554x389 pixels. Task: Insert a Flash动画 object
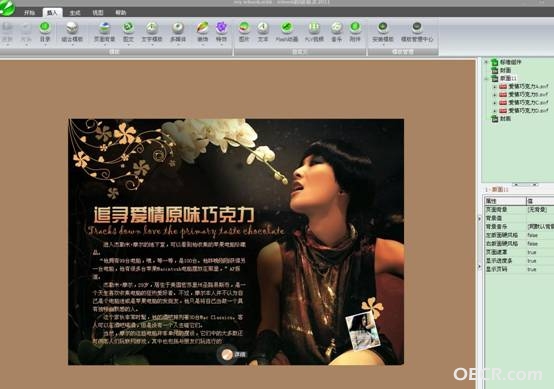click(x=287, y=32)
